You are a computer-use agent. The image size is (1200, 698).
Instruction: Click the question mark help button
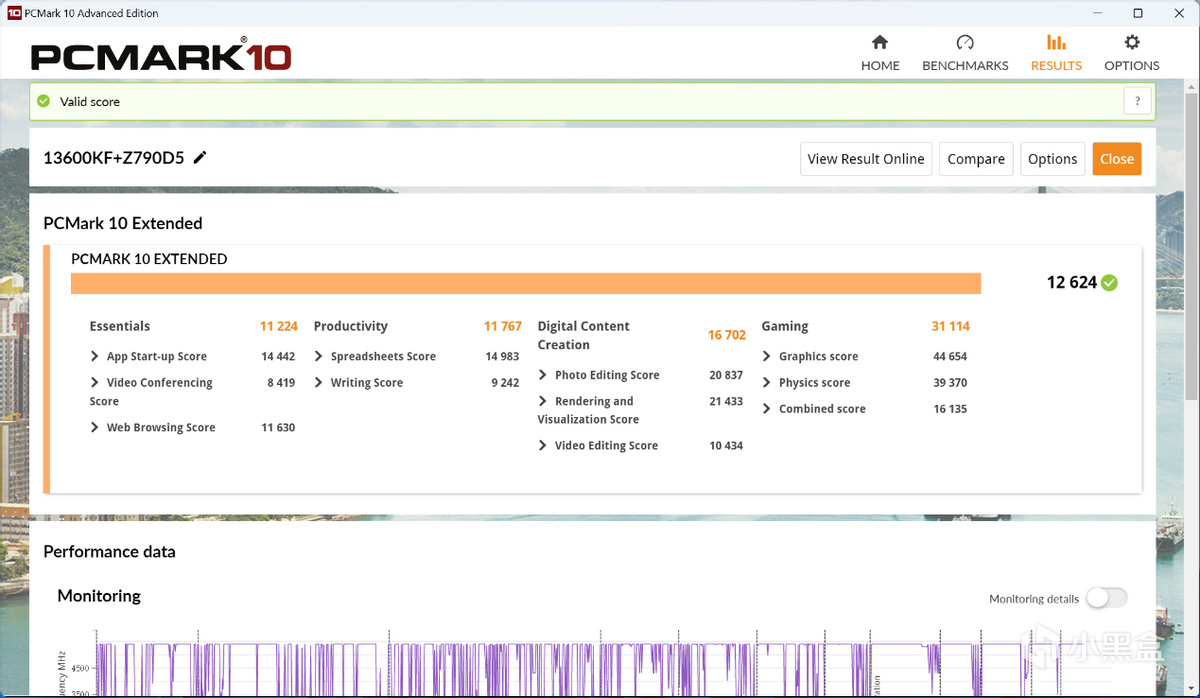click(x=1137, y=100)
